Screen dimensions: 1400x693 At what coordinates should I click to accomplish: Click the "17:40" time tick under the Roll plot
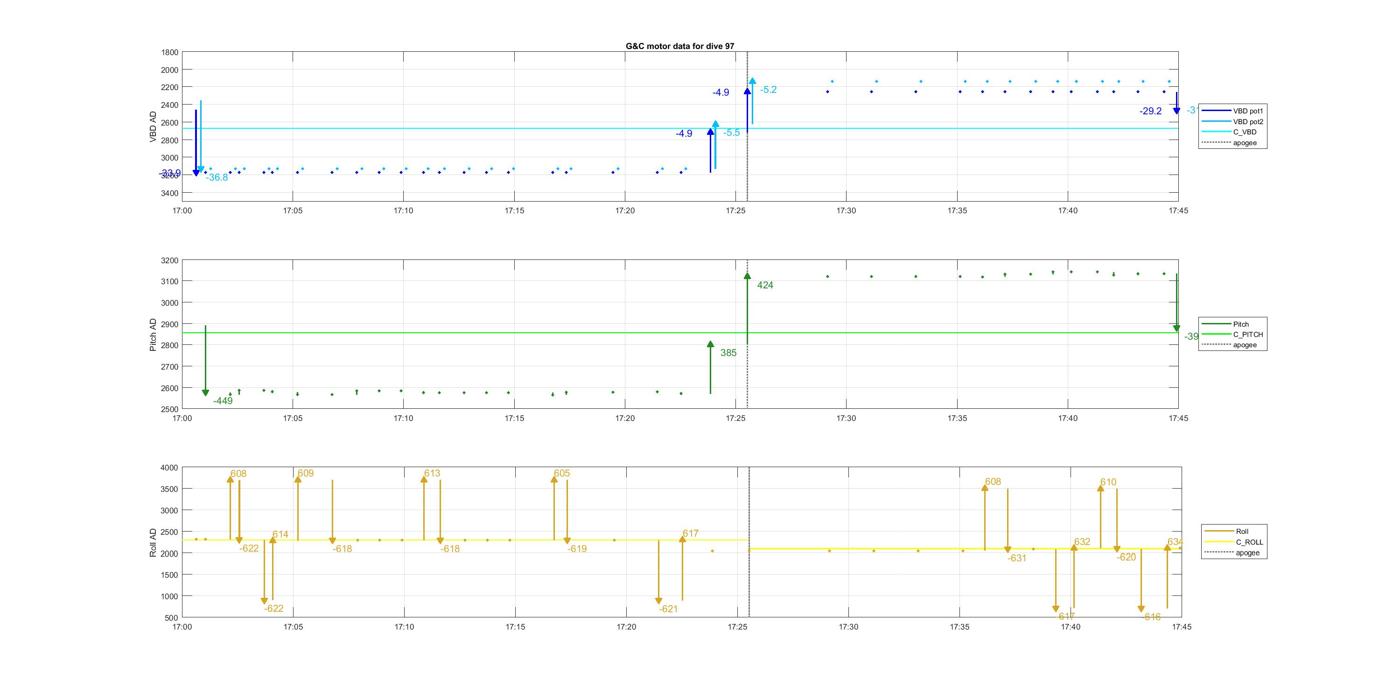point(1070,627)
